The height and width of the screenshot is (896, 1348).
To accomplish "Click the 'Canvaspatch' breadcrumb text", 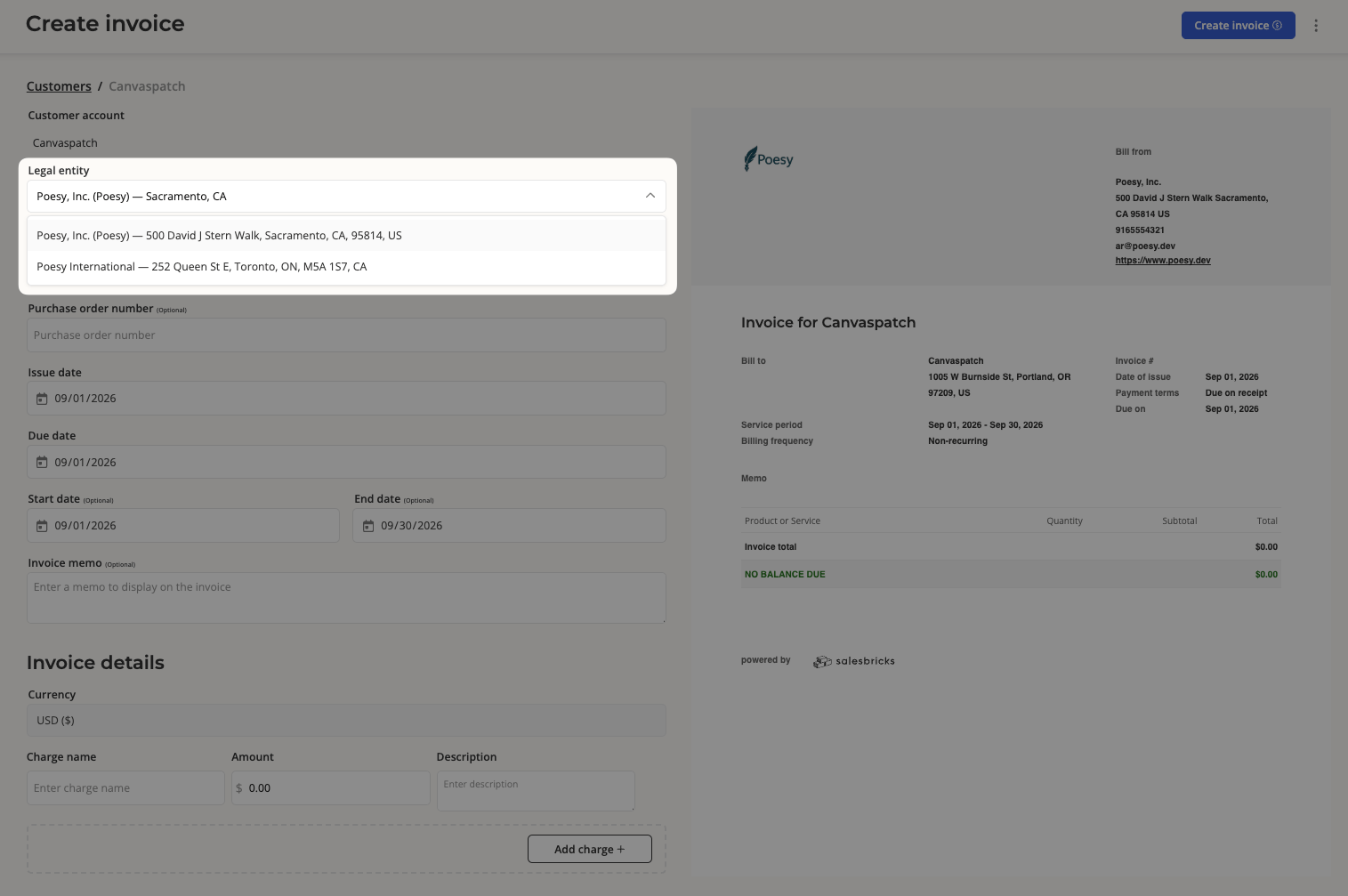I will tap(147, 86).
